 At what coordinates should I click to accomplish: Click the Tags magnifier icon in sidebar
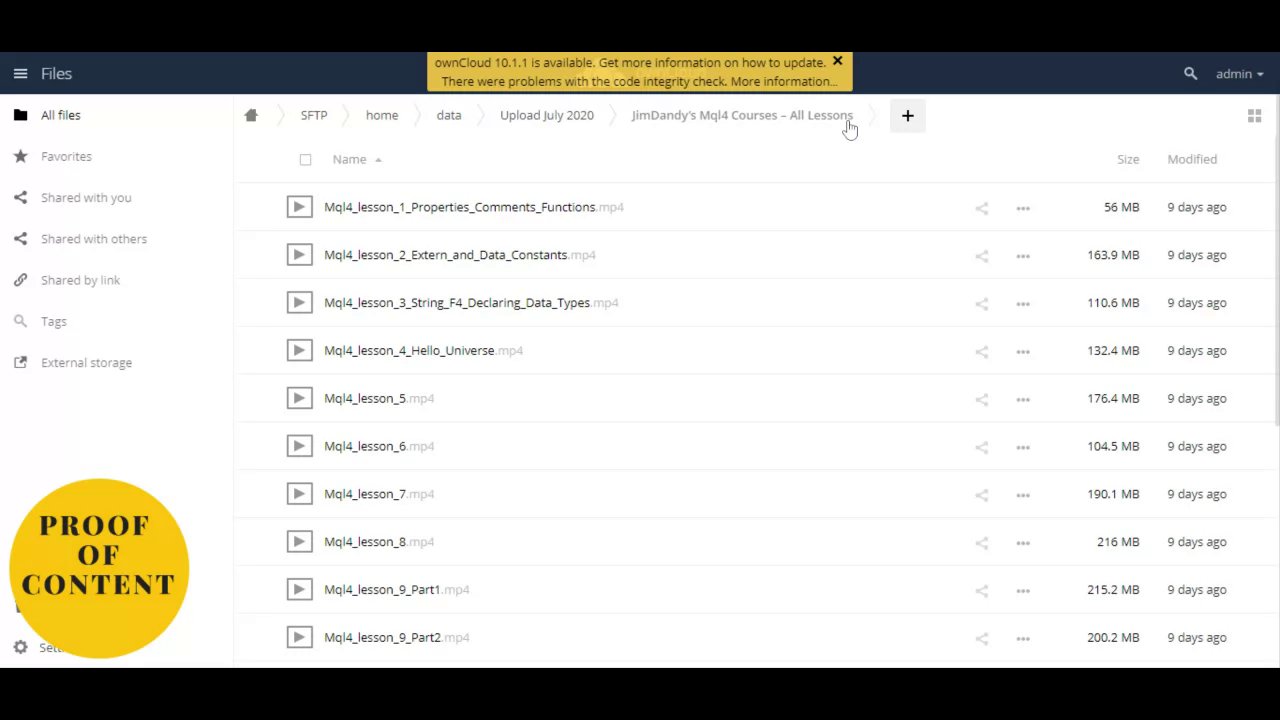tap(20, 321)
